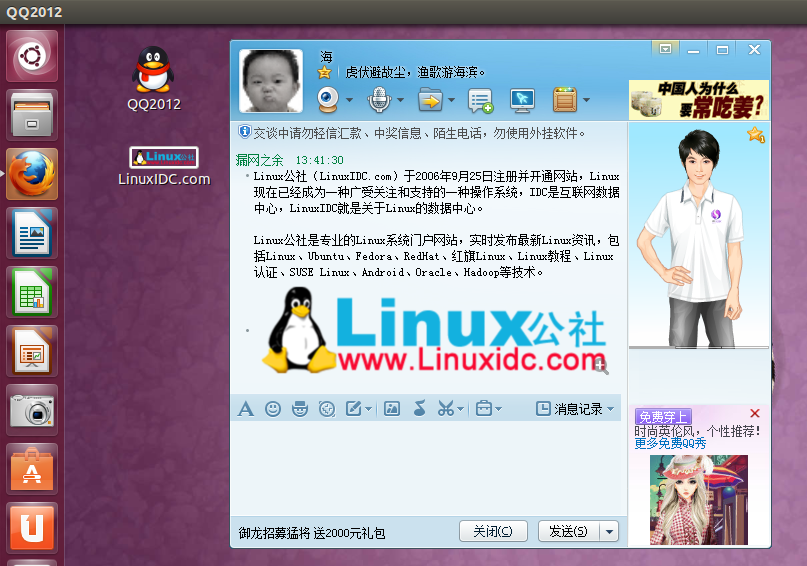Expand the 消息记录 dropdown arrow

[610, 409]
